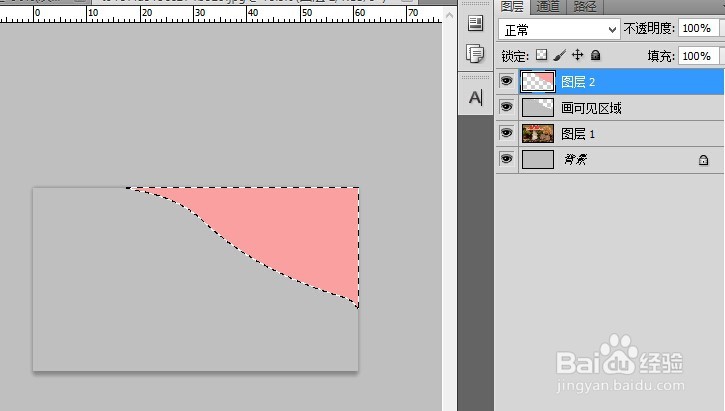Switch to the 图层 tab

[512, 6]
